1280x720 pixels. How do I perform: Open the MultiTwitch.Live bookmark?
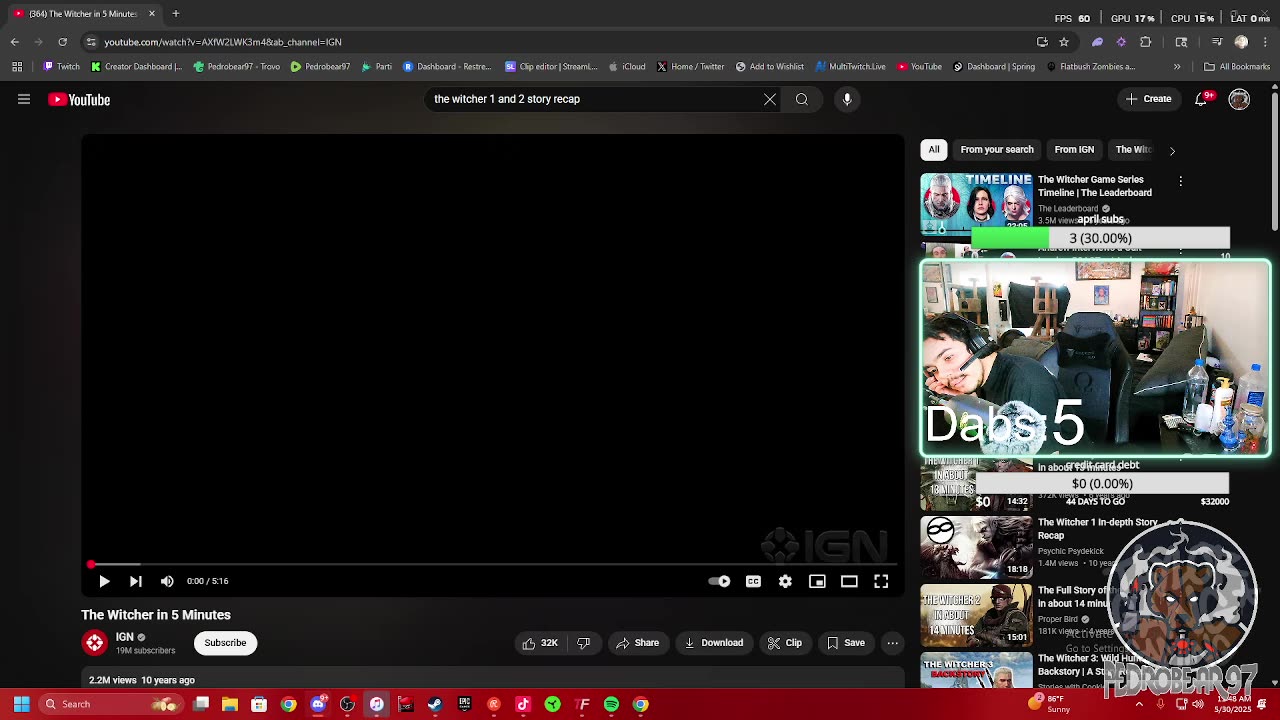851,67
